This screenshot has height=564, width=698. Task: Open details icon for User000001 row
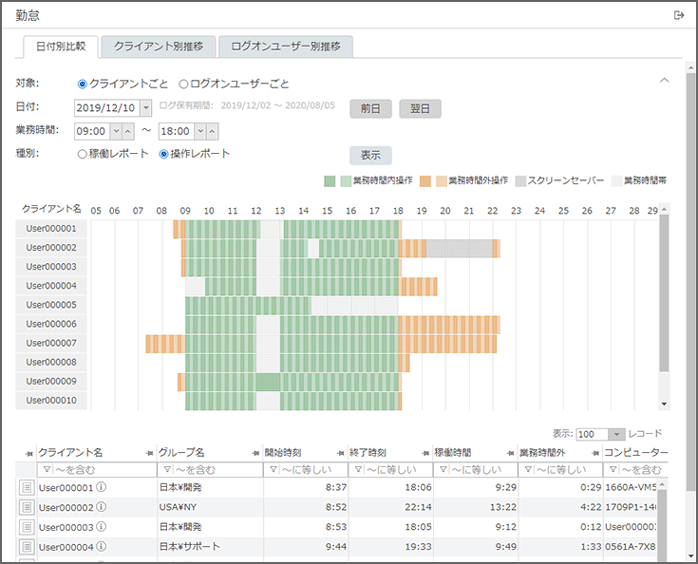click(27, 487)
